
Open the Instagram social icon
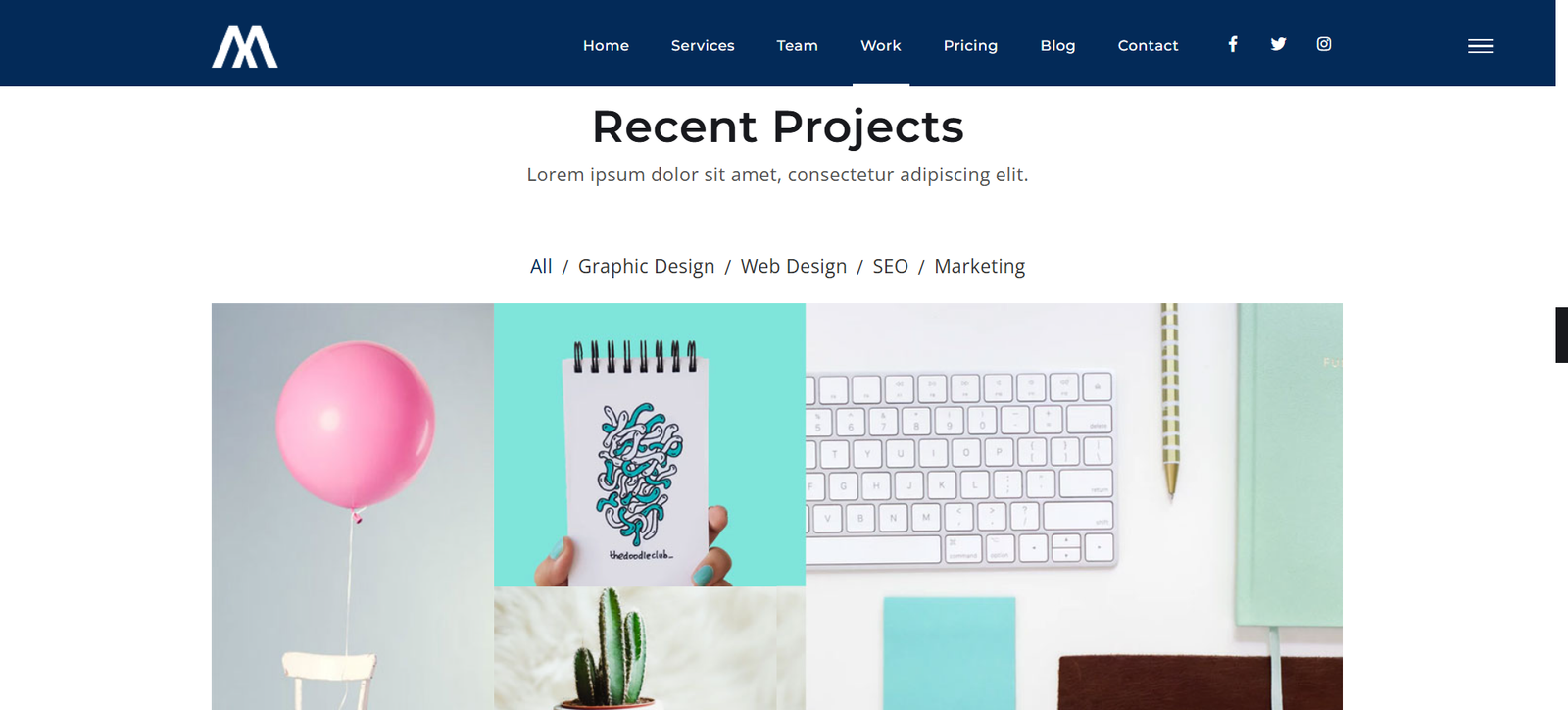point(1324,44)
